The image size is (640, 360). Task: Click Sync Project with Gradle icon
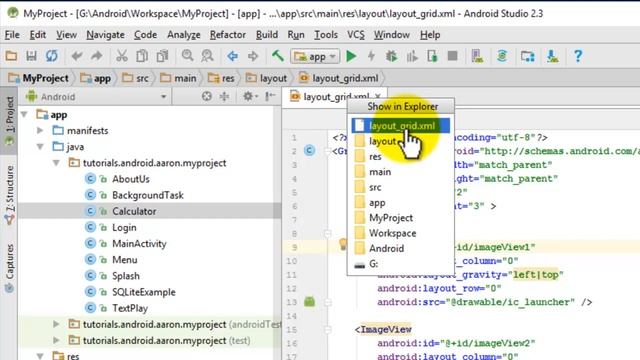502,56
